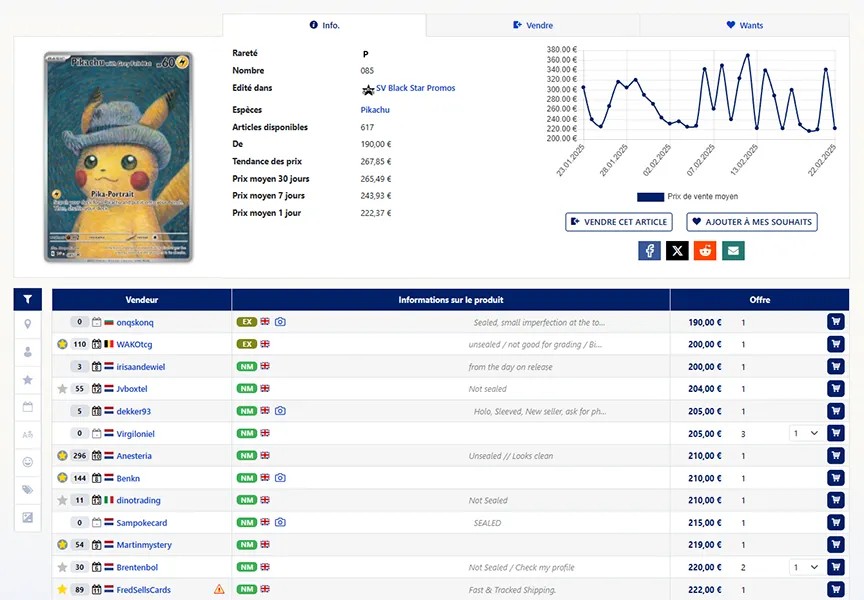
Task: Open seller profile onqskonq
Action: tap(135, 322)
